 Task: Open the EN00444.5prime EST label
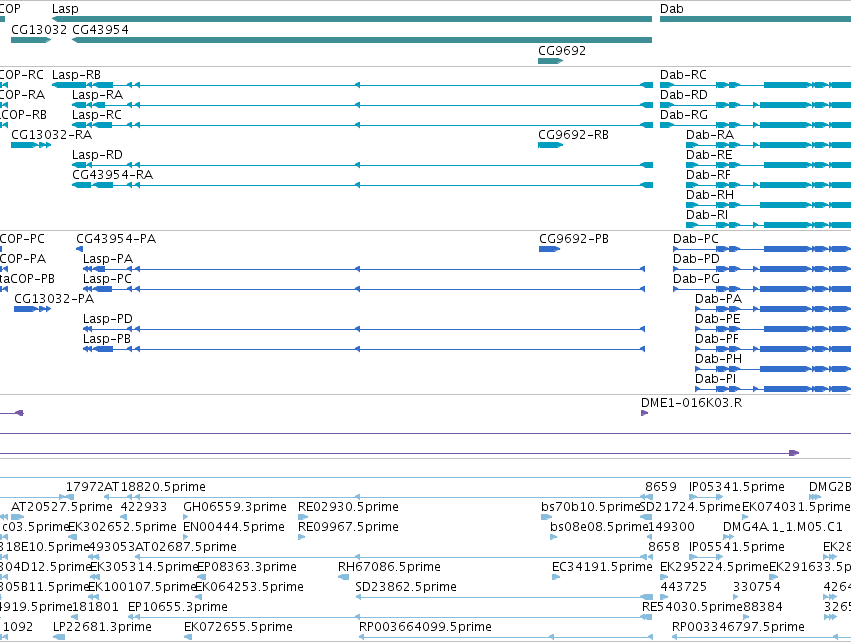click(234, 527)
